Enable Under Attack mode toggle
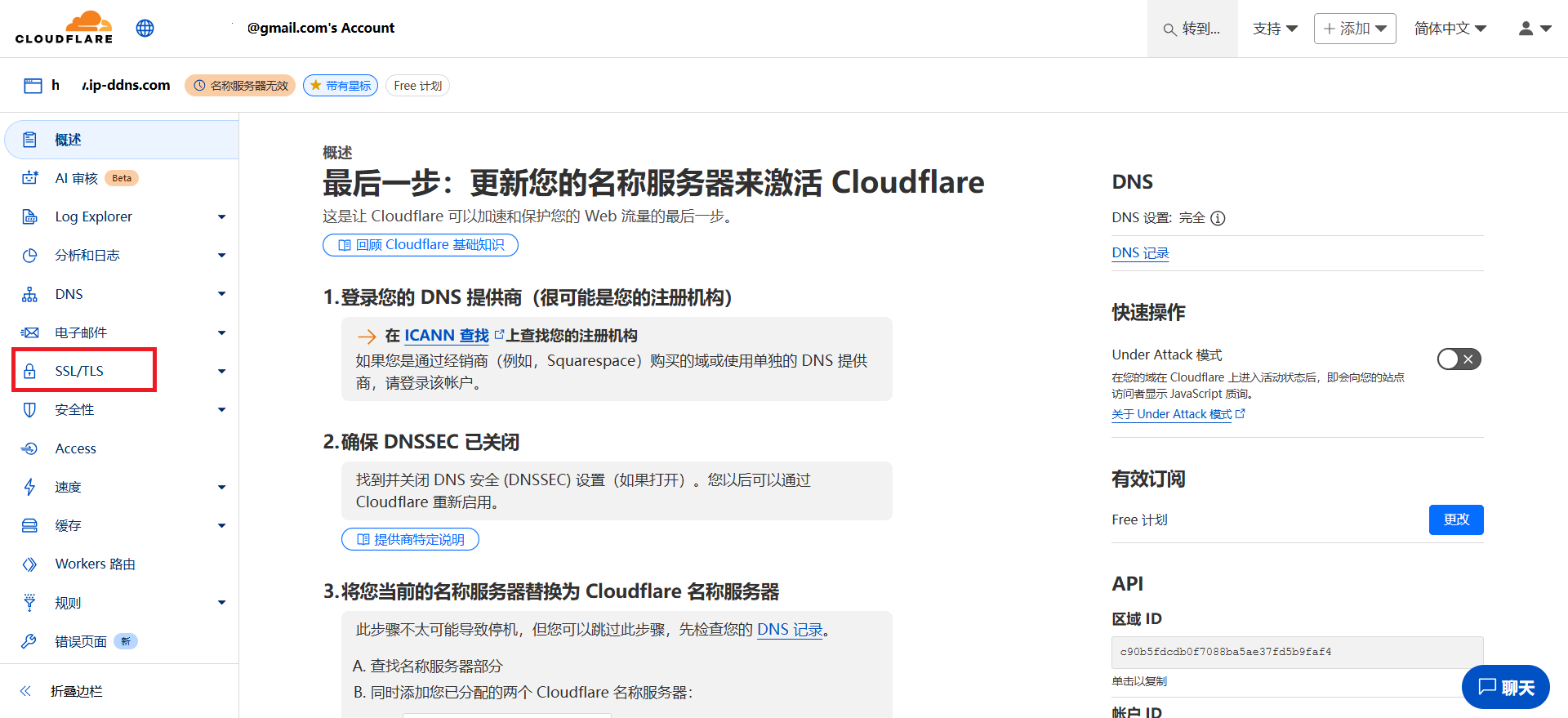Viewport: 1568px width, 718px height. click(1459, 359)
